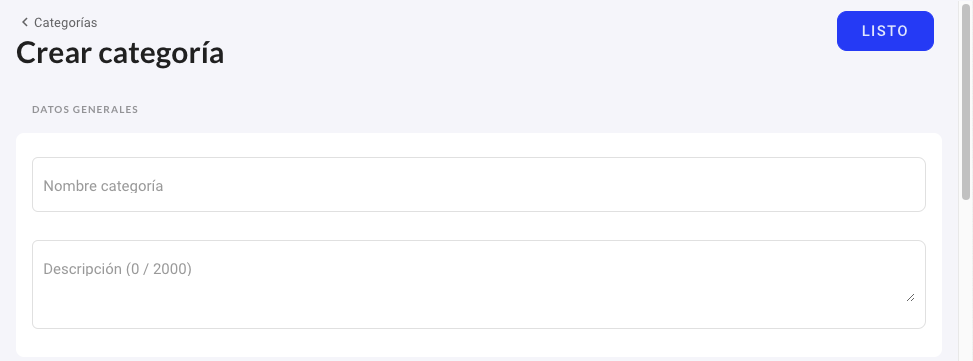
Task: Click the Descripción textarea resize handle
Action: (910, 298)
